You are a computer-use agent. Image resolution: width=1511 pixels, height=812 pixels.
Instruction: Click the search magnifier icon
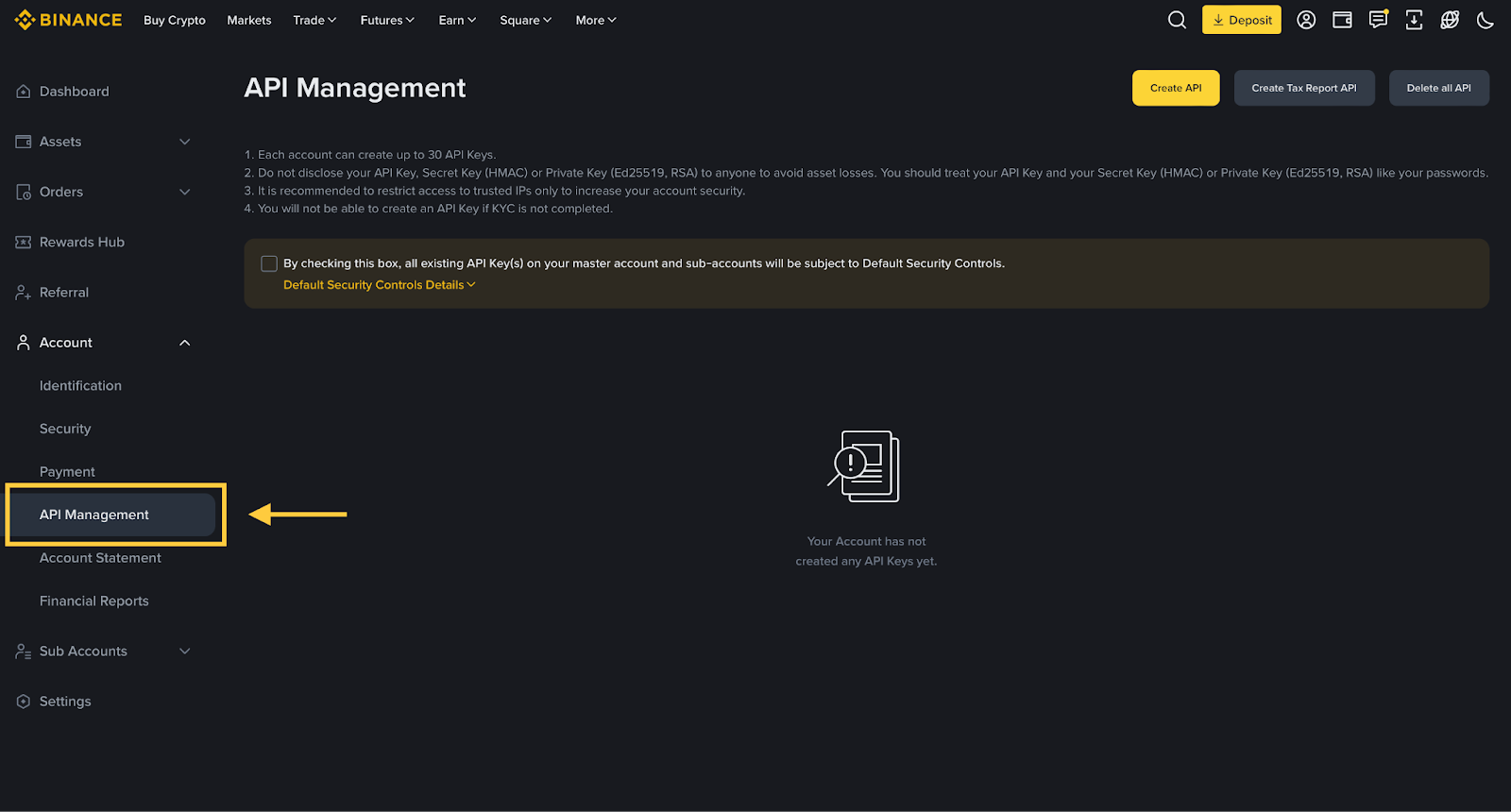click(x=1177, y=20)
